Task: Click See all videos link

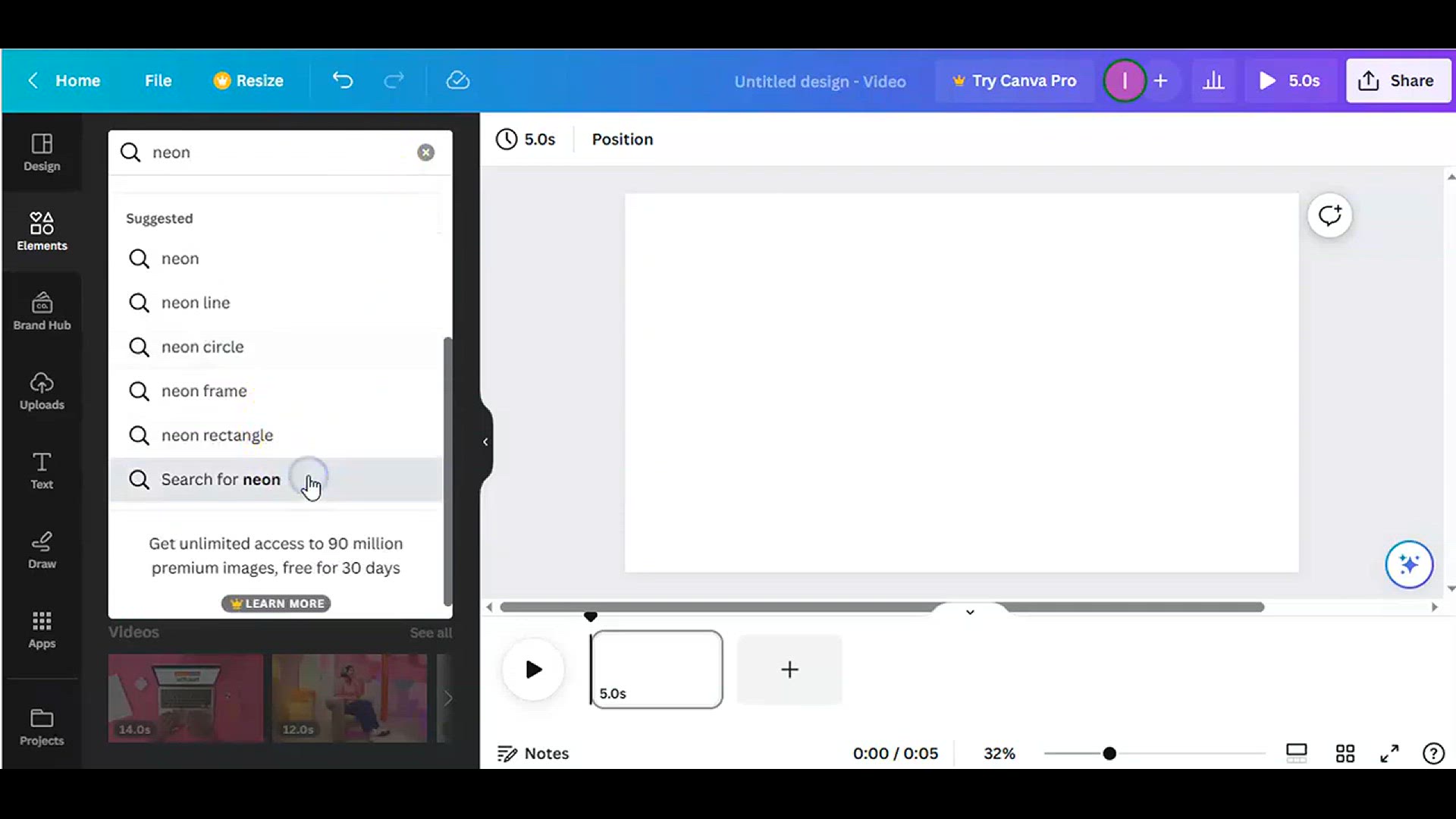Action: pyautogui.click(x=431, y=633)
